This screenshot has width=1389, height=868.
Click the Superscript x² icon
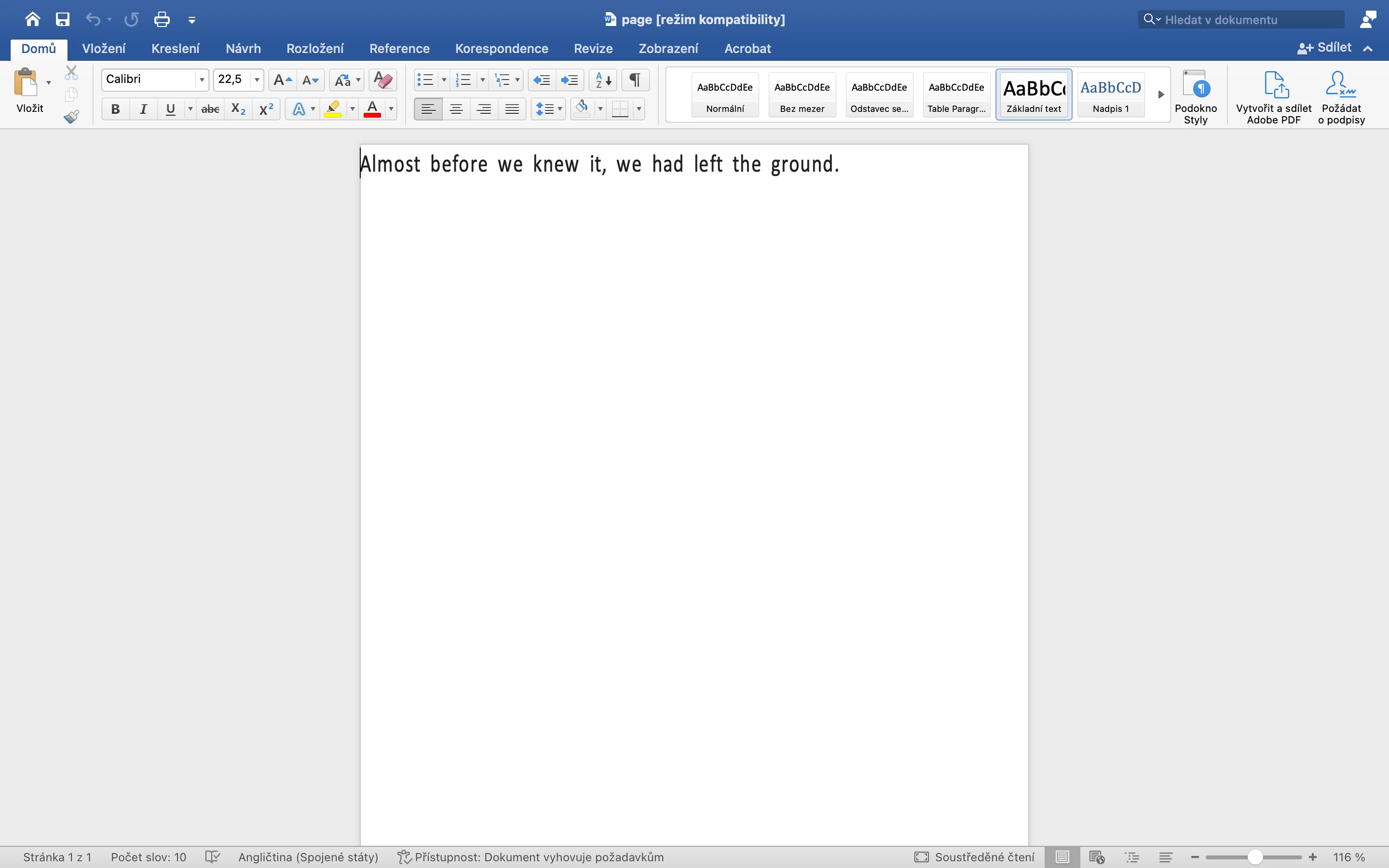coord(266,109)
